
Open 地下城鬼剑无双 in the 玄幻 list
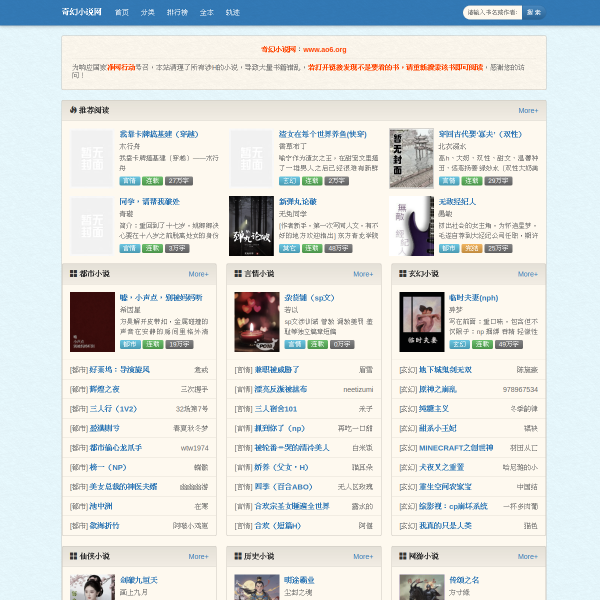(445, 370)
